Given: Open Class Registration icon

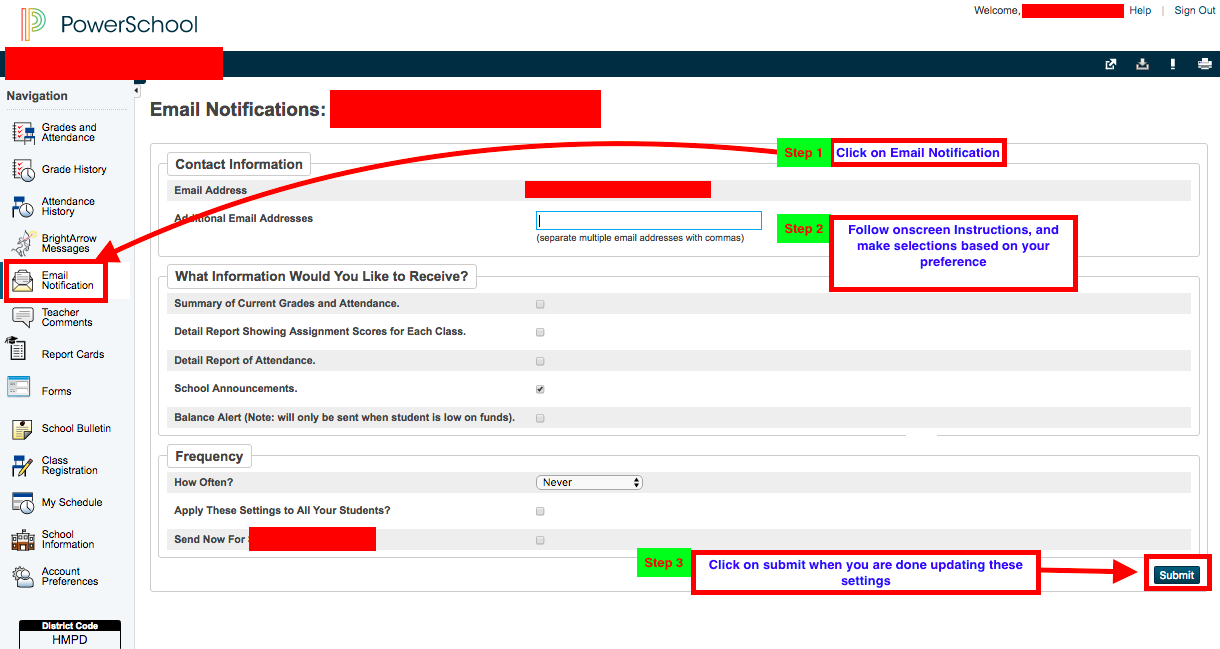Looking at the screenshot, I should pos(23,466).
